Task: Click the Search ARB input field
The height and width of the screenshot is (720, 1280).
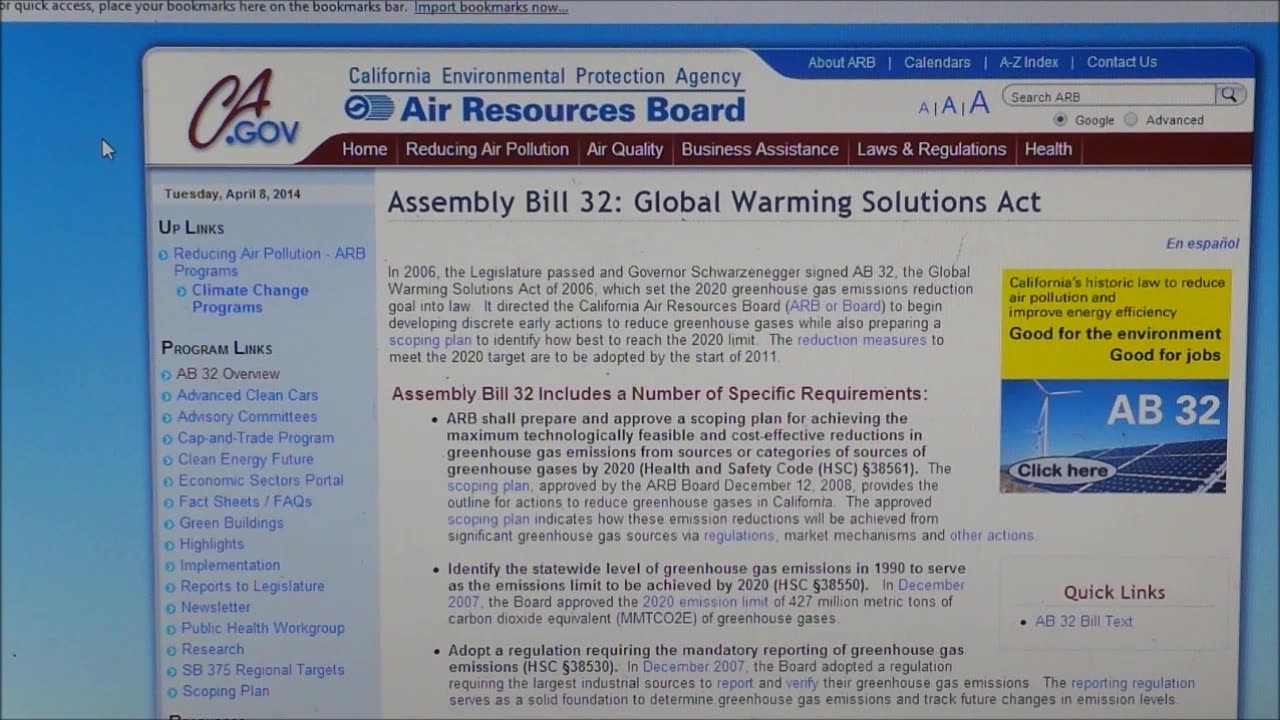Action: 1110,96
